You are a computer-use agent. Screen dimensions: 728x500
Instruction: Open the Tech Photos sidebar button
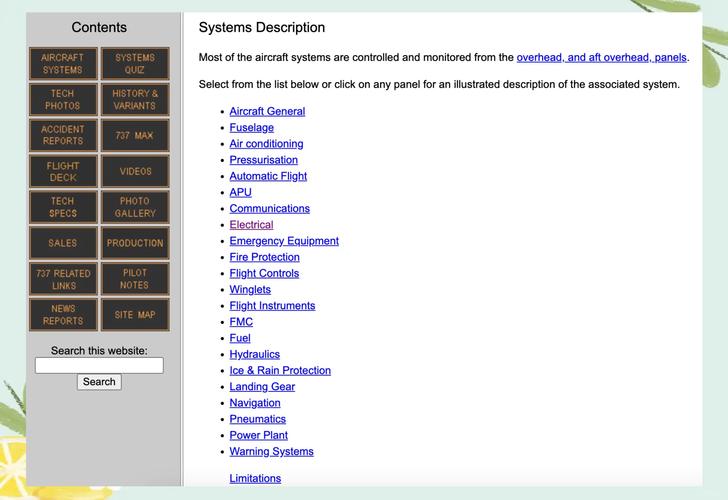[x=63, y=100]
